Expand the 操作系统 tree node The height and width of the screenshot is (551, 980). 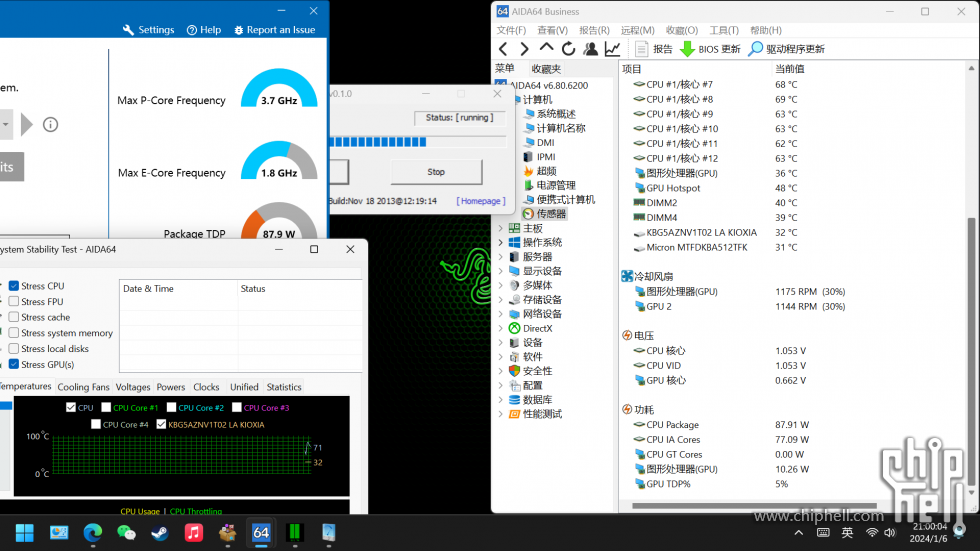(501, 242)
